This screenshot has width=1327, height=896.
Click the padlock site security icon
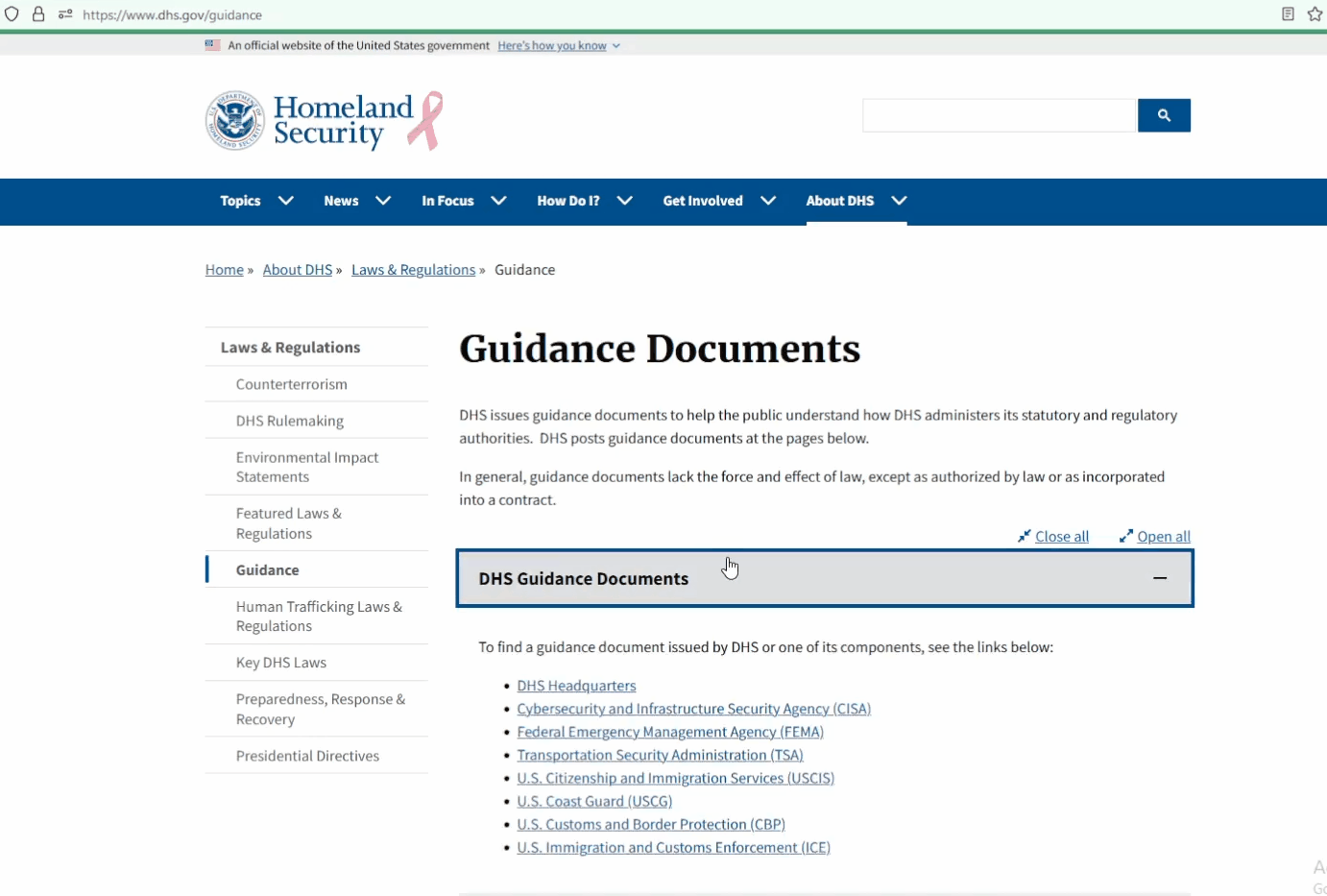point(38,14)
